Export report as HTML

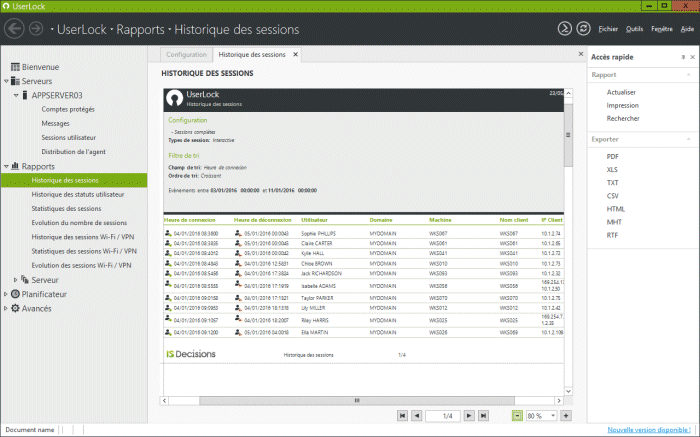pyautogui.click(x=616, y=209)
